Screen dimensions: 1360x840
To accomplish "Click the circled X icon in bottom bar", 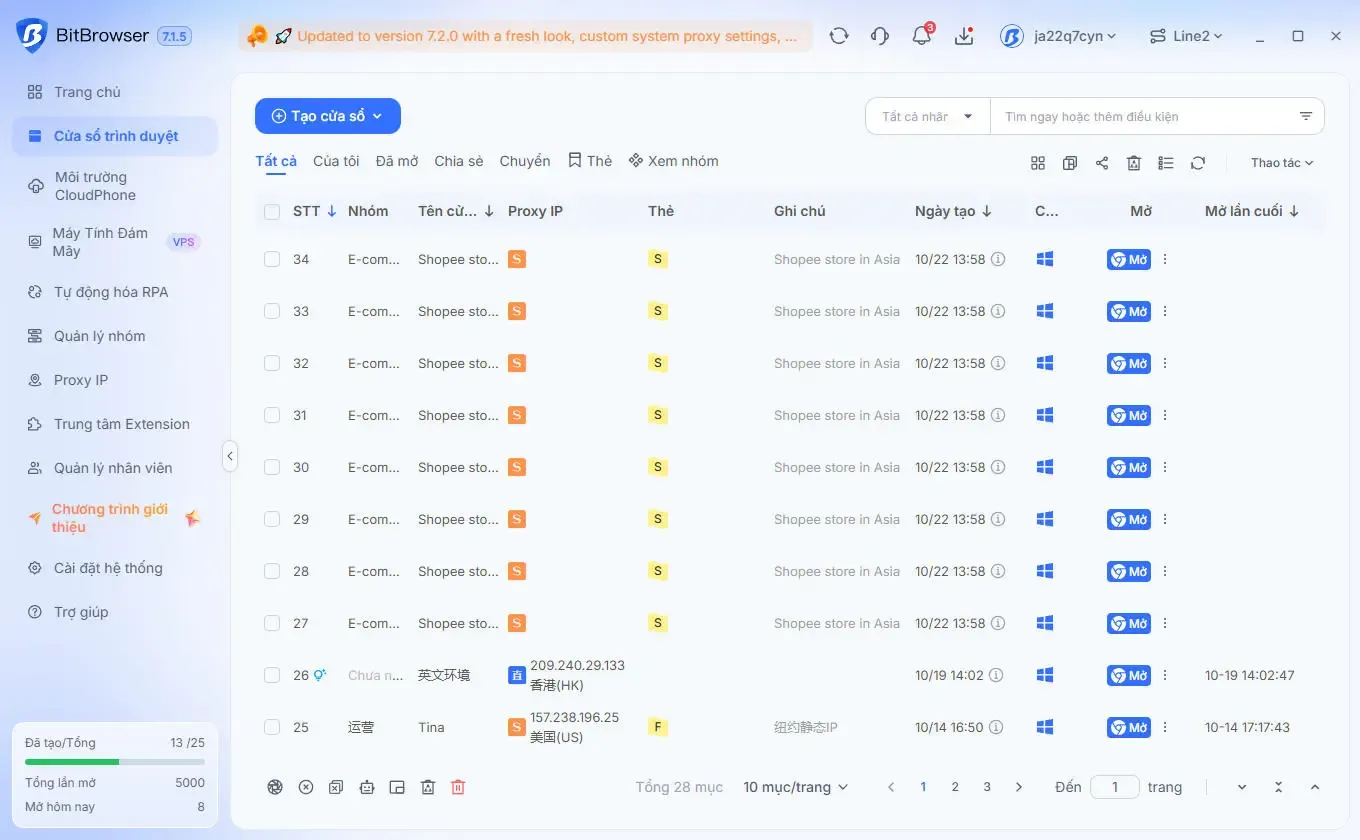I will pos(306,787).
